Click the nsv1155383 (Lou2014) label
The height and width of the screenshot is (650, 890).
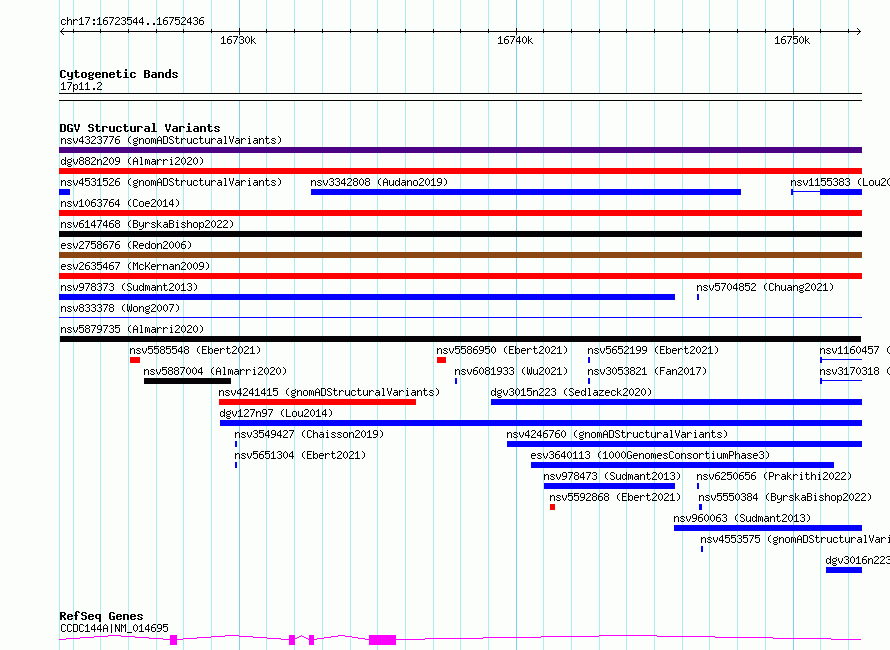[839, 182]
